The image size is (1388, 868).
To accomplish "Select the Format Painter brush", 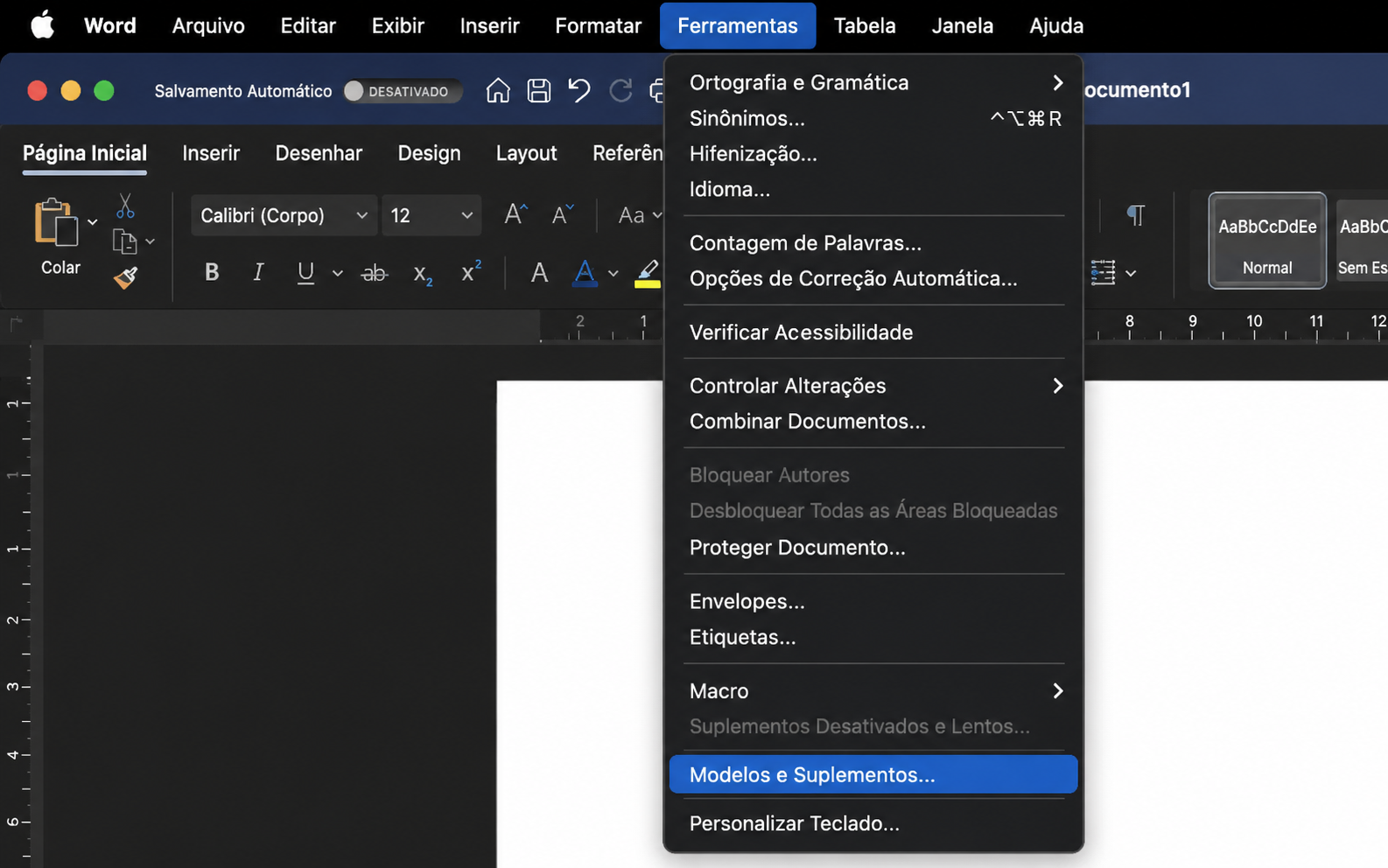I will [x=125, y=277].
